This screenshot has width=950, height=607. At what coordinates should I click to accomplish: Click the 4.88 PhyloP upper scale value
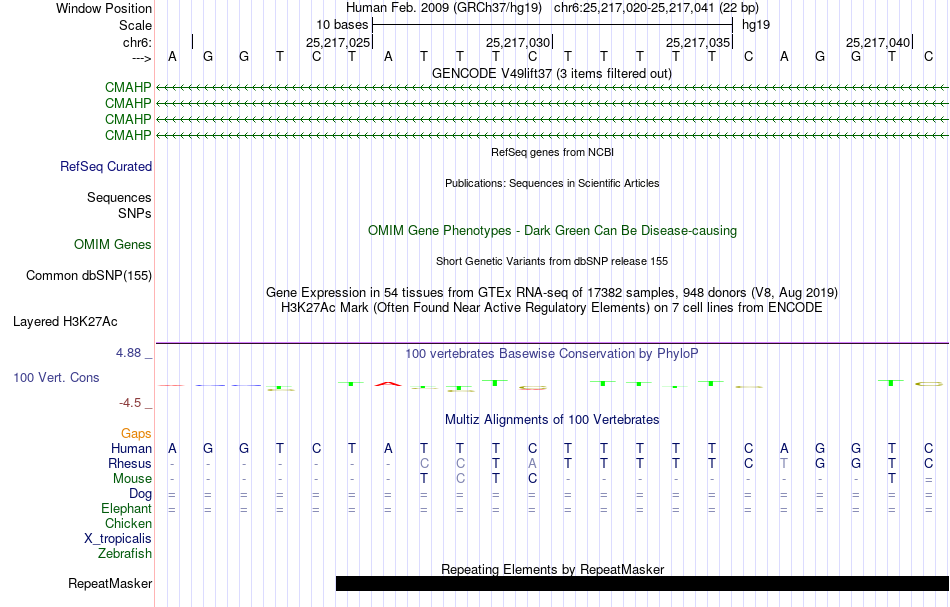tap(128, 353)
